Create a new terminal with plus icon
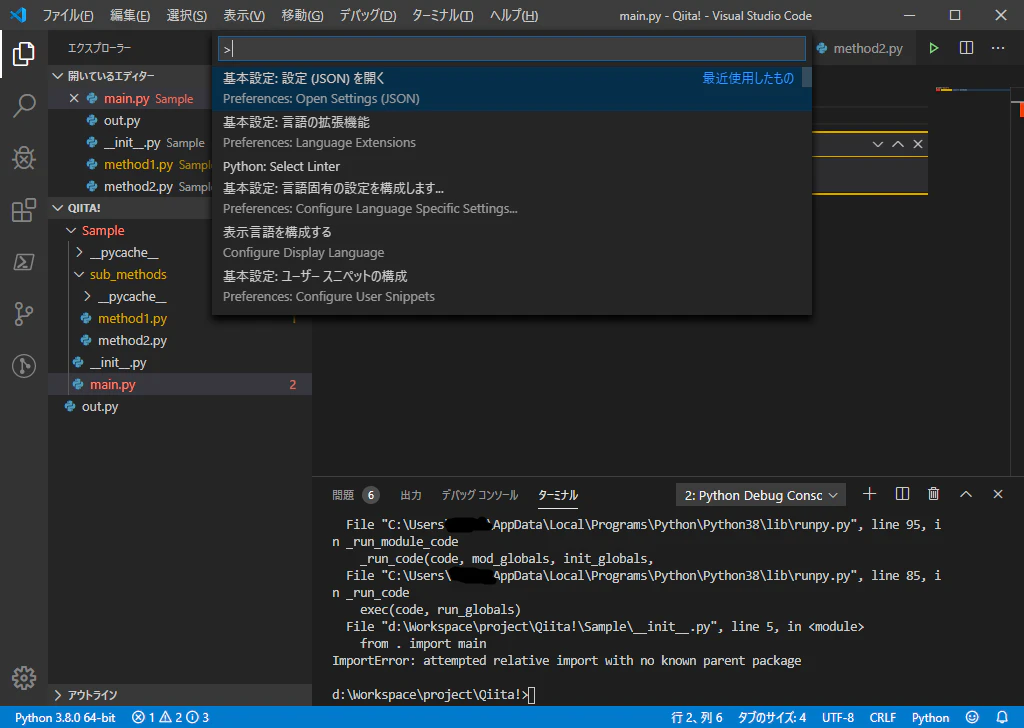The height and width of the screenshot is (728, 1024). [x=869, y=494]
